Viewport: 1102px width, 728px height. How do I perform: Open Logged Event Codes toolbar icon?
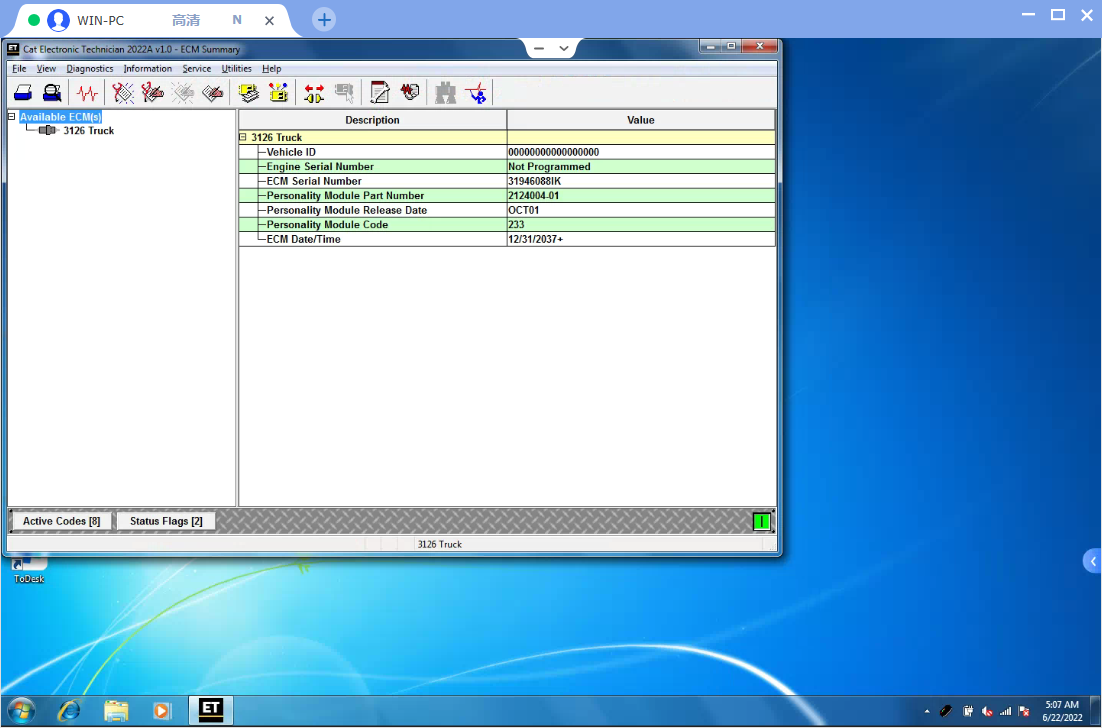212,93
